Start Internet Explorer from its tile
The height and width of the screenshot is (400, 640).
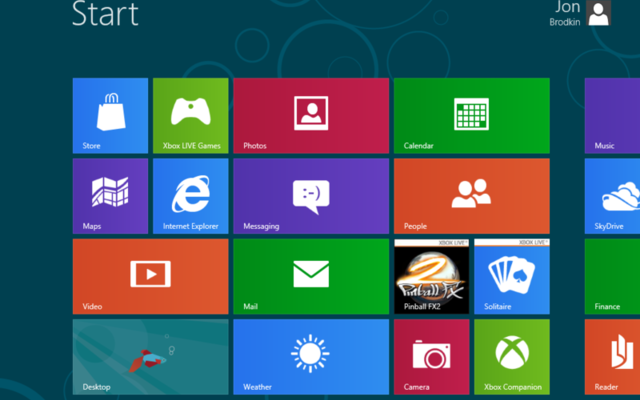tap(190, 196)
